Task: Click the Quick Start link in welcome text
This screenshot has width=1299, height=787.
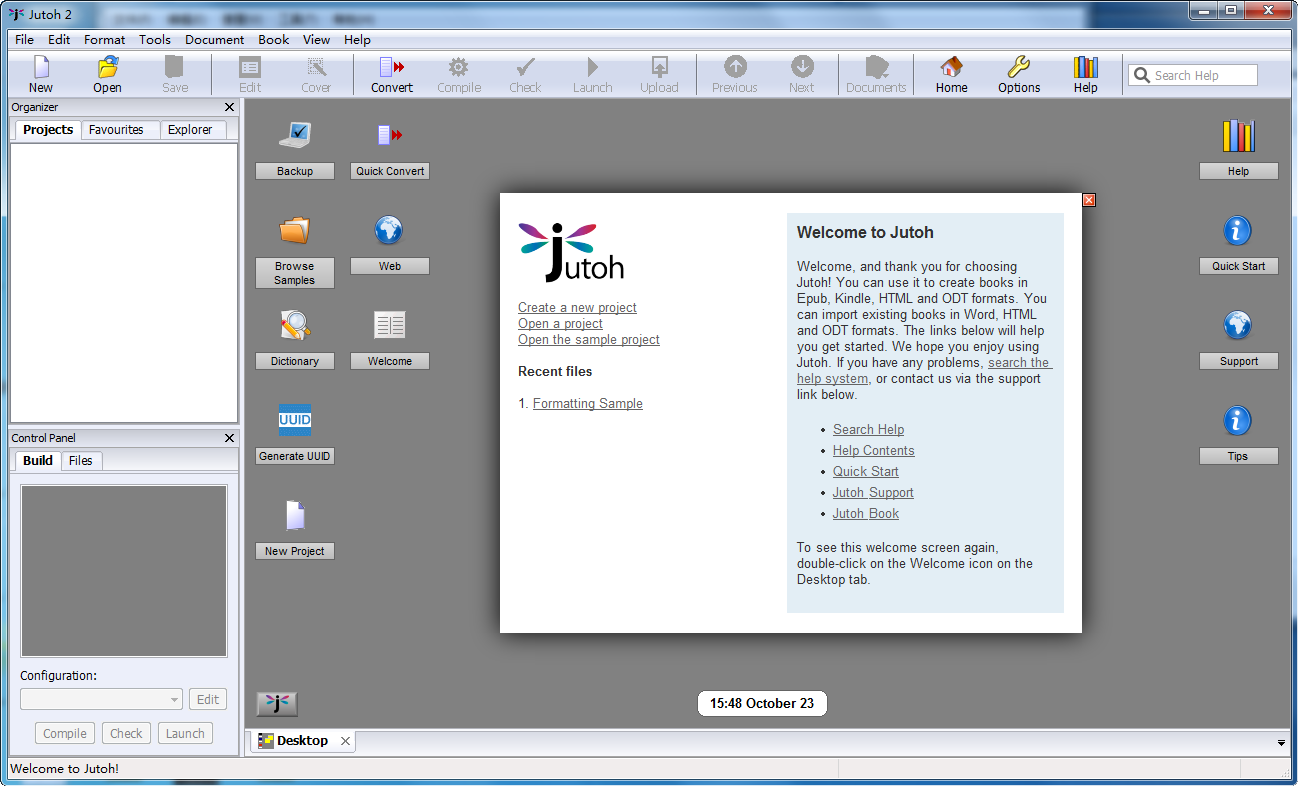Action: click(866, 472)
